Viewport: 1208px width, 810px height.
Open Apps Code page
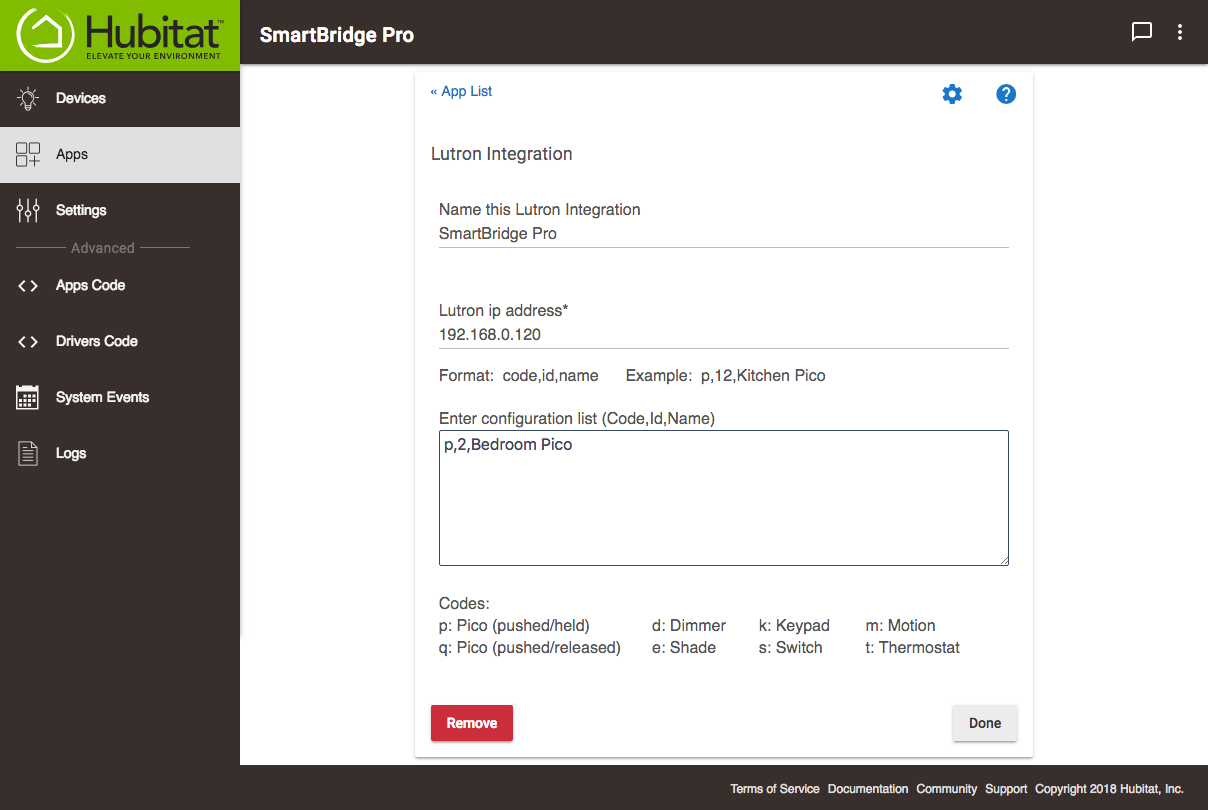point(120,286)
